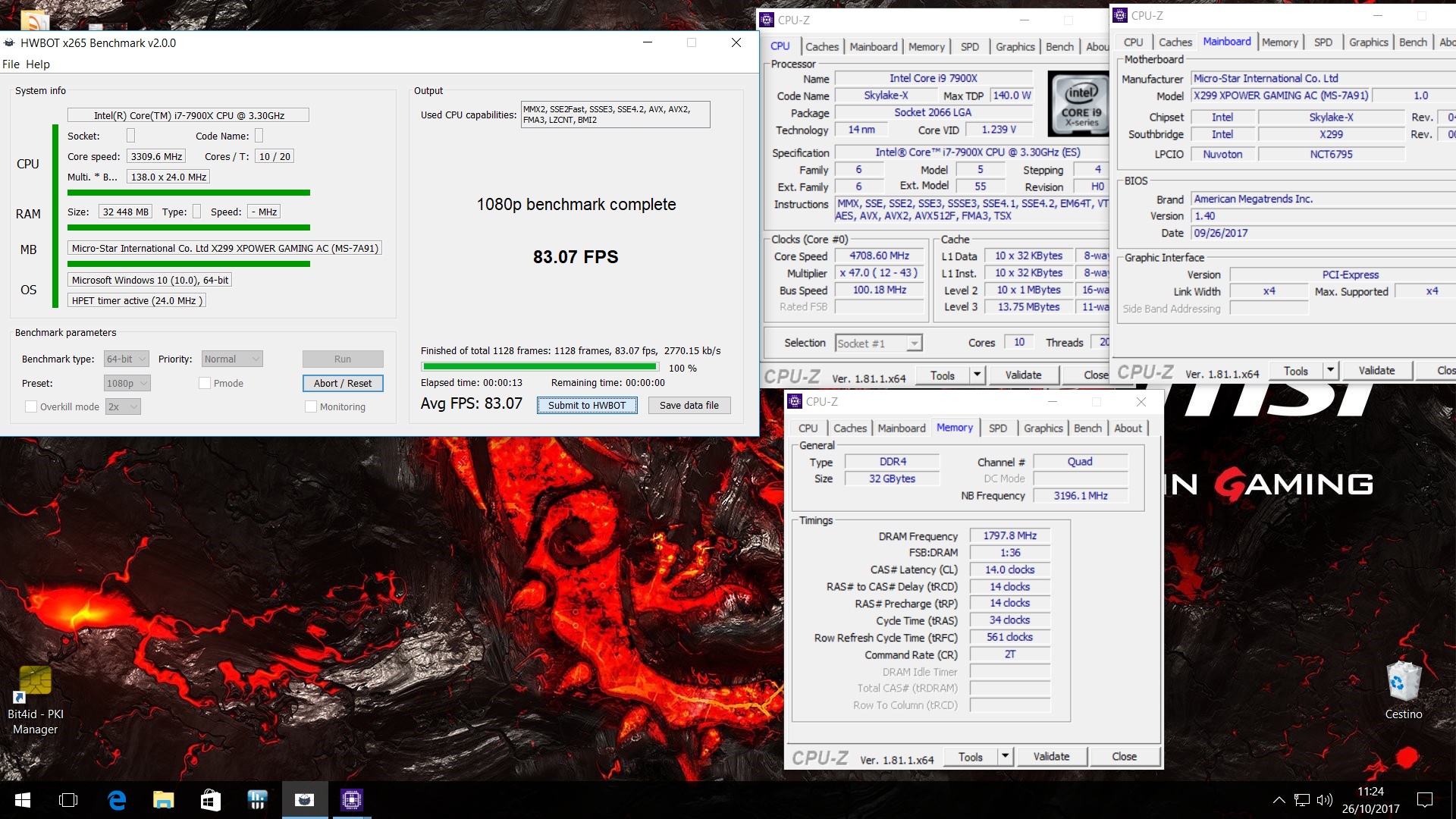The width and height of the screenshot is (1456, 819).
Task: Enable the Monitoring checkbox
Action: click(x=310, y=406)
